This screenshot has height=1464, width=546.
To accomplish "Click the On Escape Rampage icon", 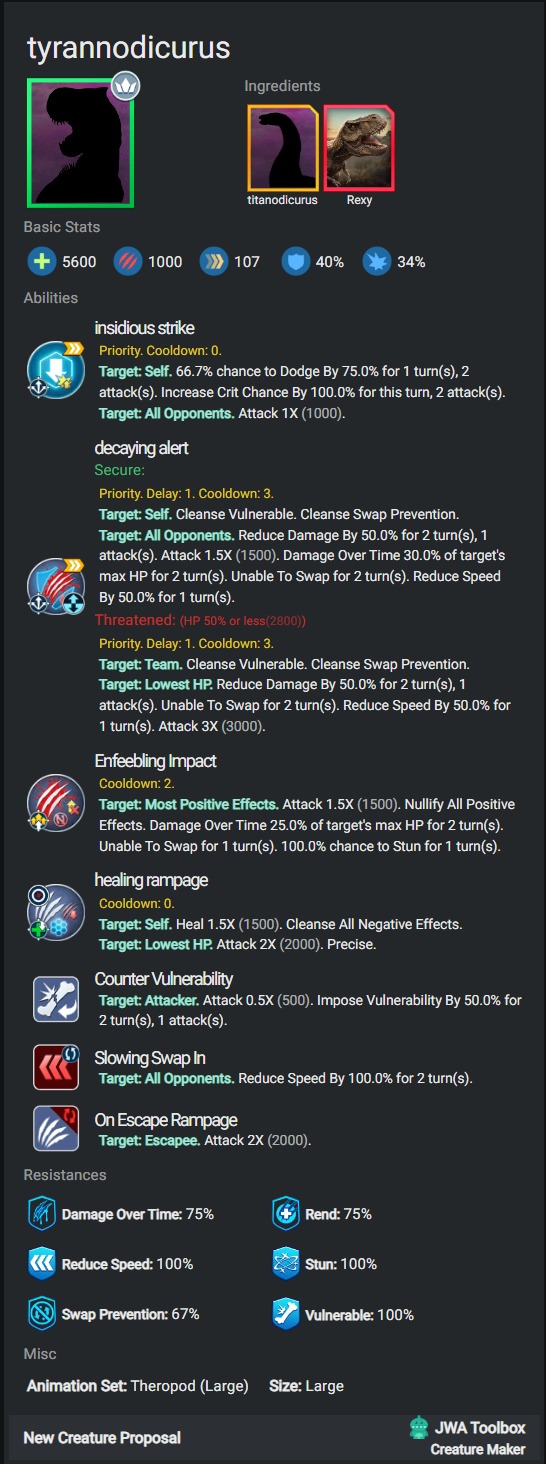I will pos(55,1129).
